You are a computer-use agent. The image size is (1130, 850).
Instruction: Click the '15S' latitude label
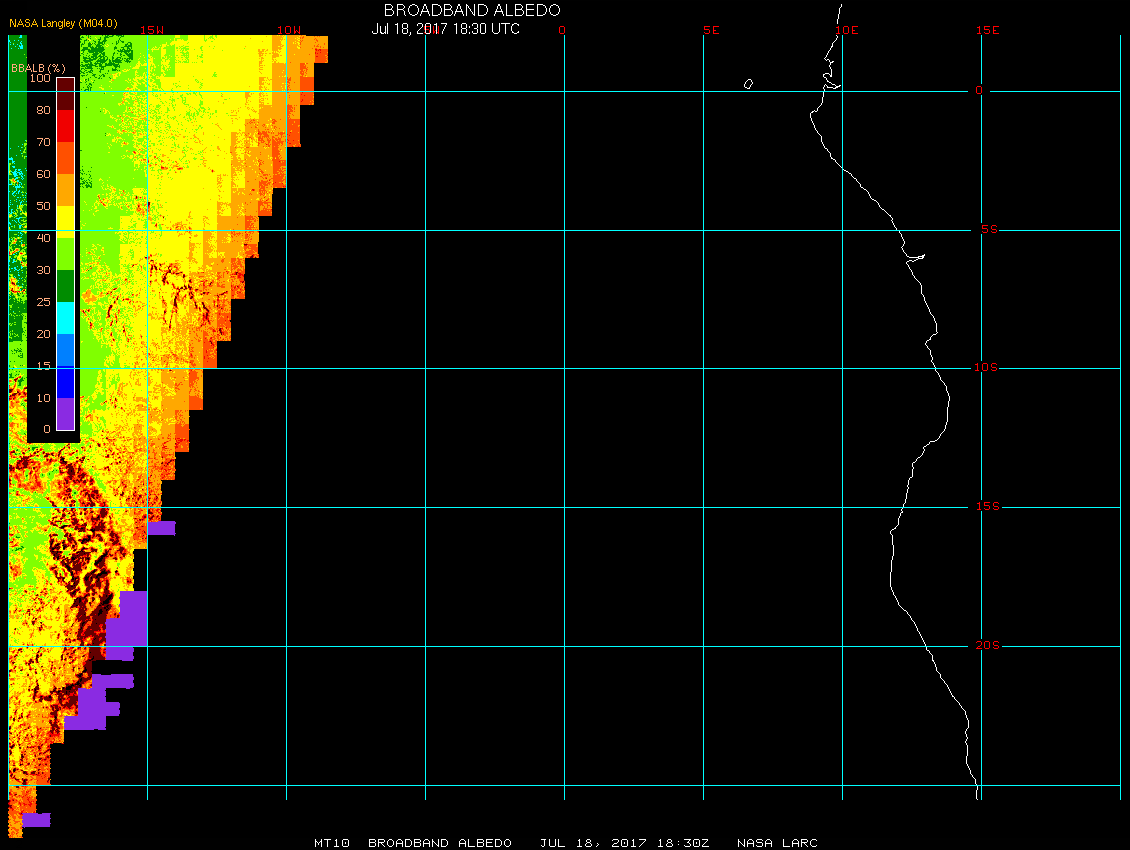pyautogui.click(x=987, y=507)
